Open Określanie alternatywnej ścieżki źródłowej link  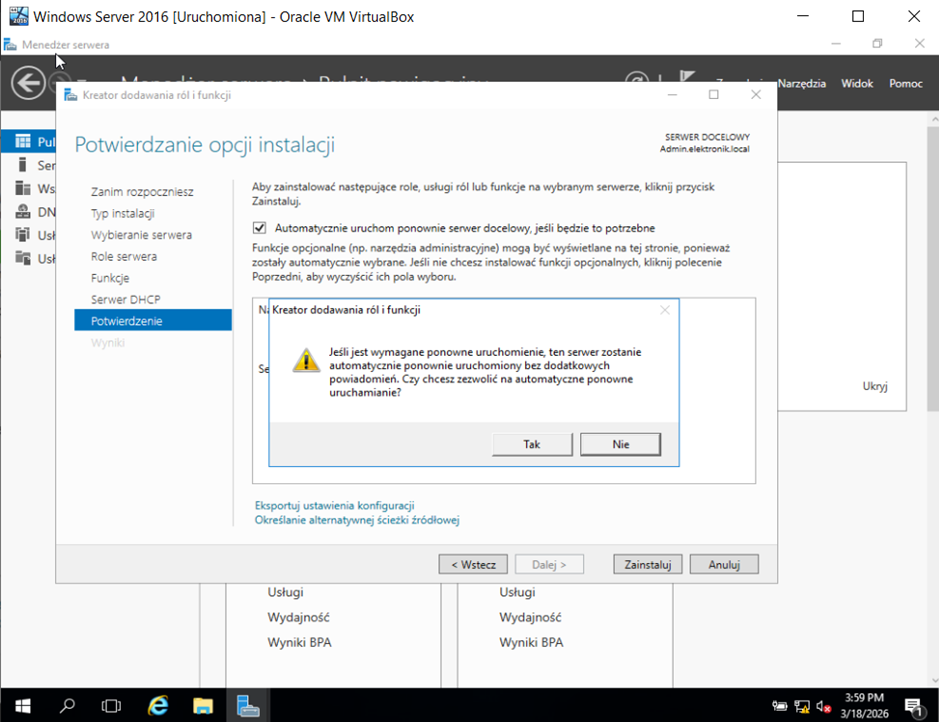coord(356,520)
